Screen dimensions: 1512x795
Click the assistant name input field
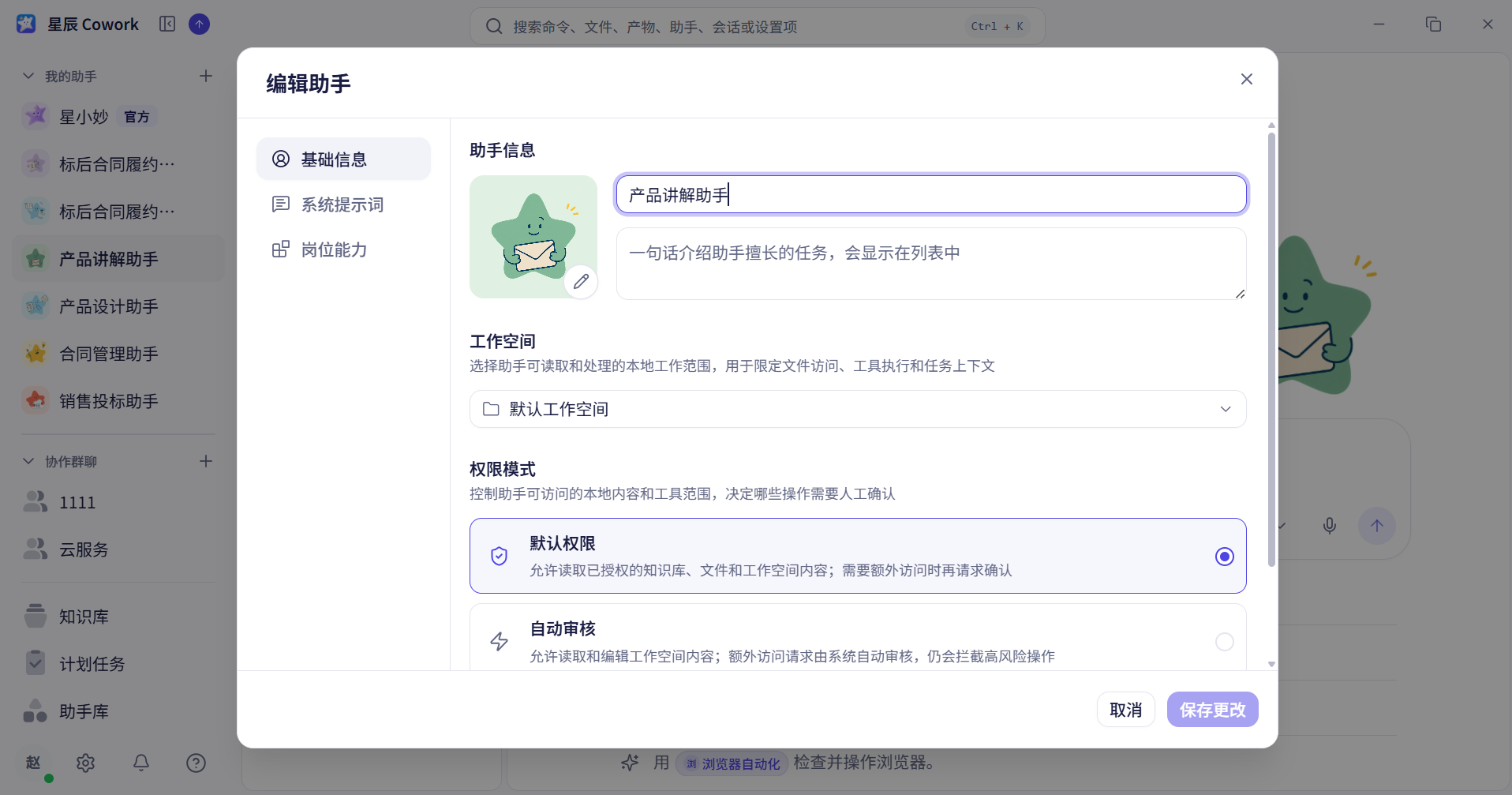pyautogui.click(x=931, y=194)
